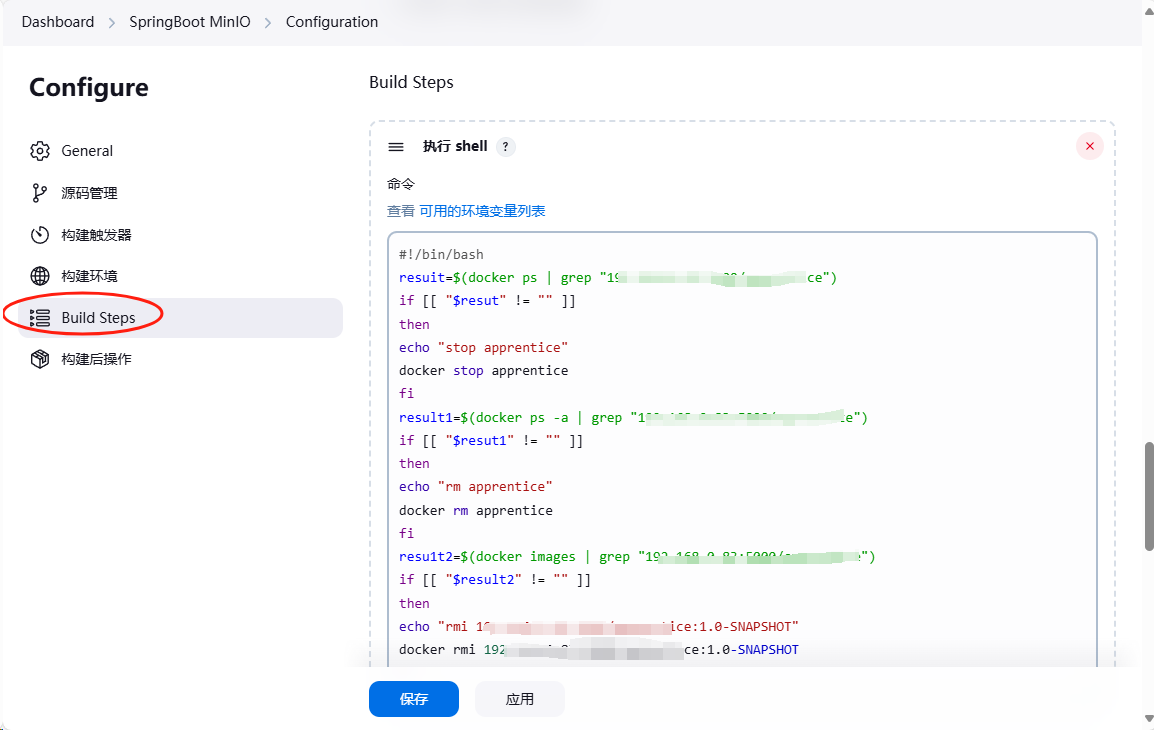Image resolution: width=1154 pixels, height=730 pixels.
Task: Click the drag handle icon beside 执行 shell
Action: pyautogui.click(x=396, y=147)
